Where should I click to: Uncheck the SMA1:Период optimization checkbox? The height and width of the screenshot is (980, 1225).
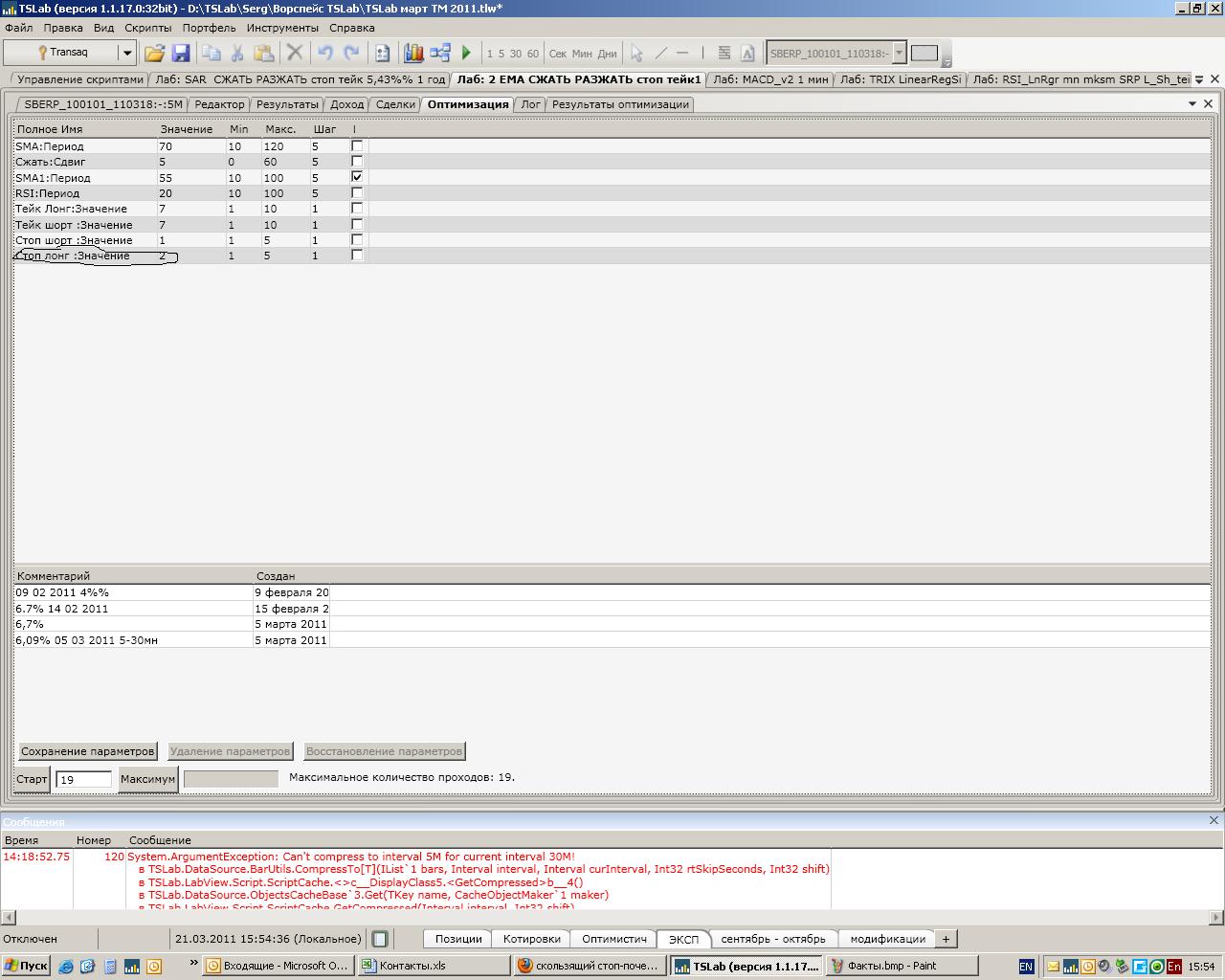tap(357, 177)
